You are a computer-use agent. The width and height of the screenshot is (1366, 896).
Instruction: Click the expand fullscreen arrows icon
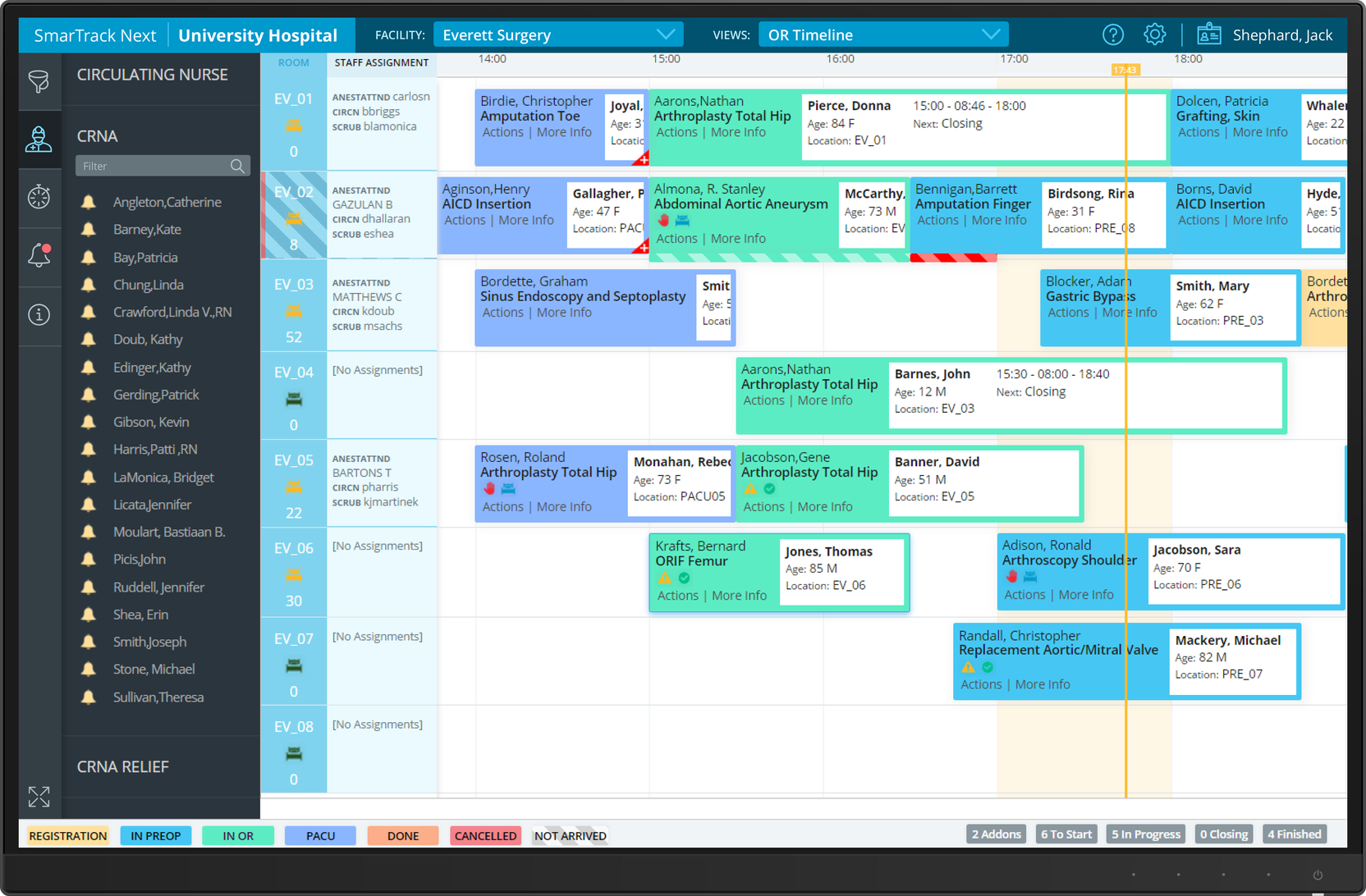(x=39, y=797)
